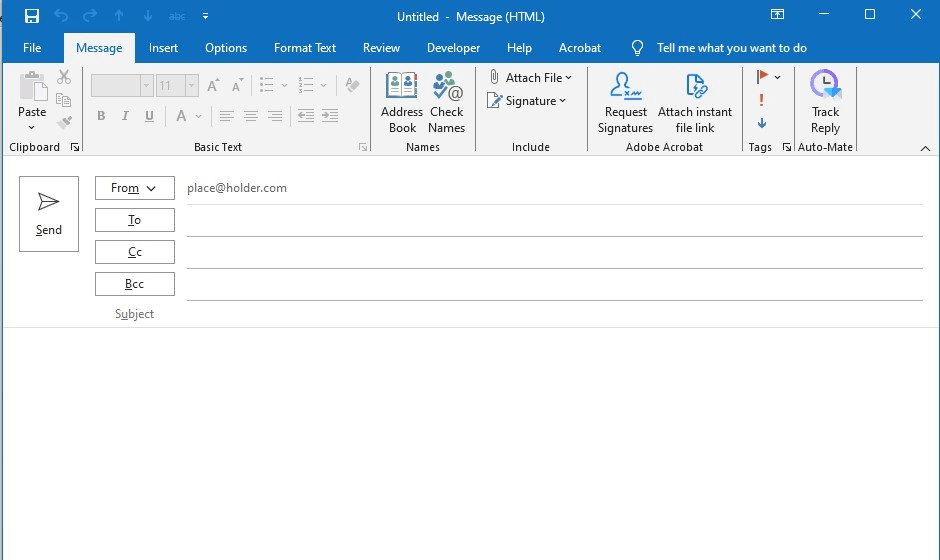Click the Bcc button
The image size is (940, 560).
click(134, 284)
